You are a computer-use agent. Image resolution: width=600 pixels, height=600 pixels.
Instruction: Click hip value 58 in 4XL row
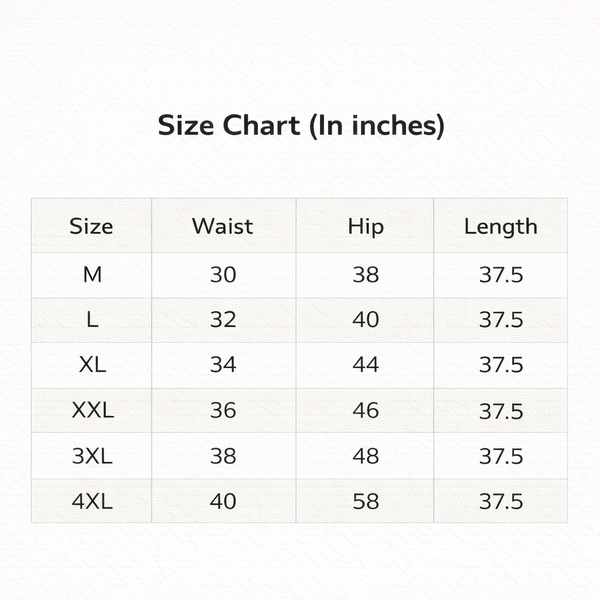pyautogui.click(x=365, y=501)
